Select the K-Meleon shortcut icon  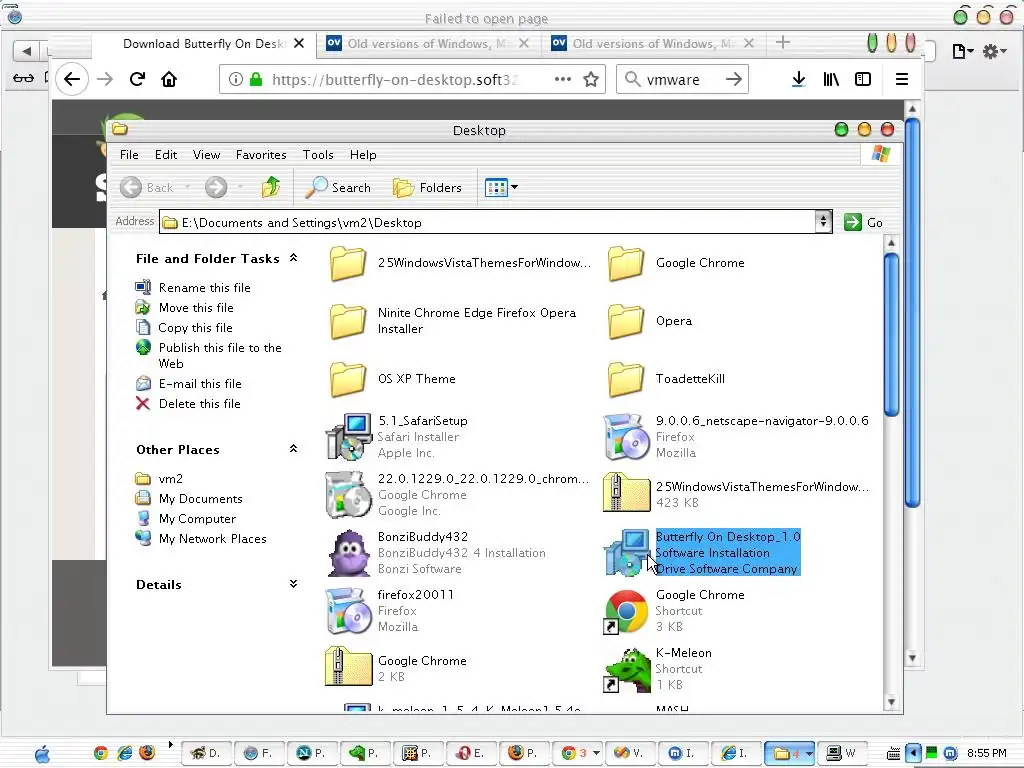click(x=627, y=669)
